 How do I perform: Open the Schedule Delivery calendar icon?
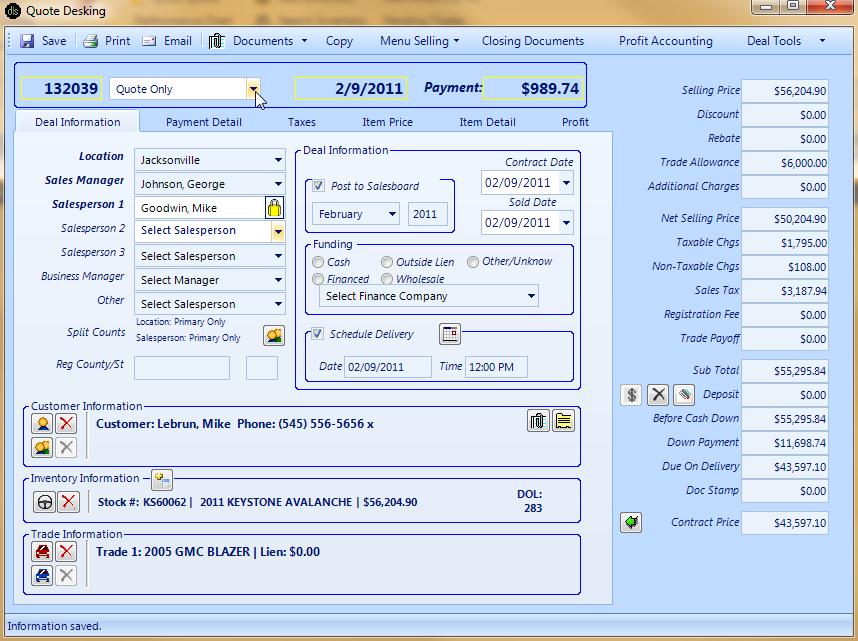pos(450,334)
